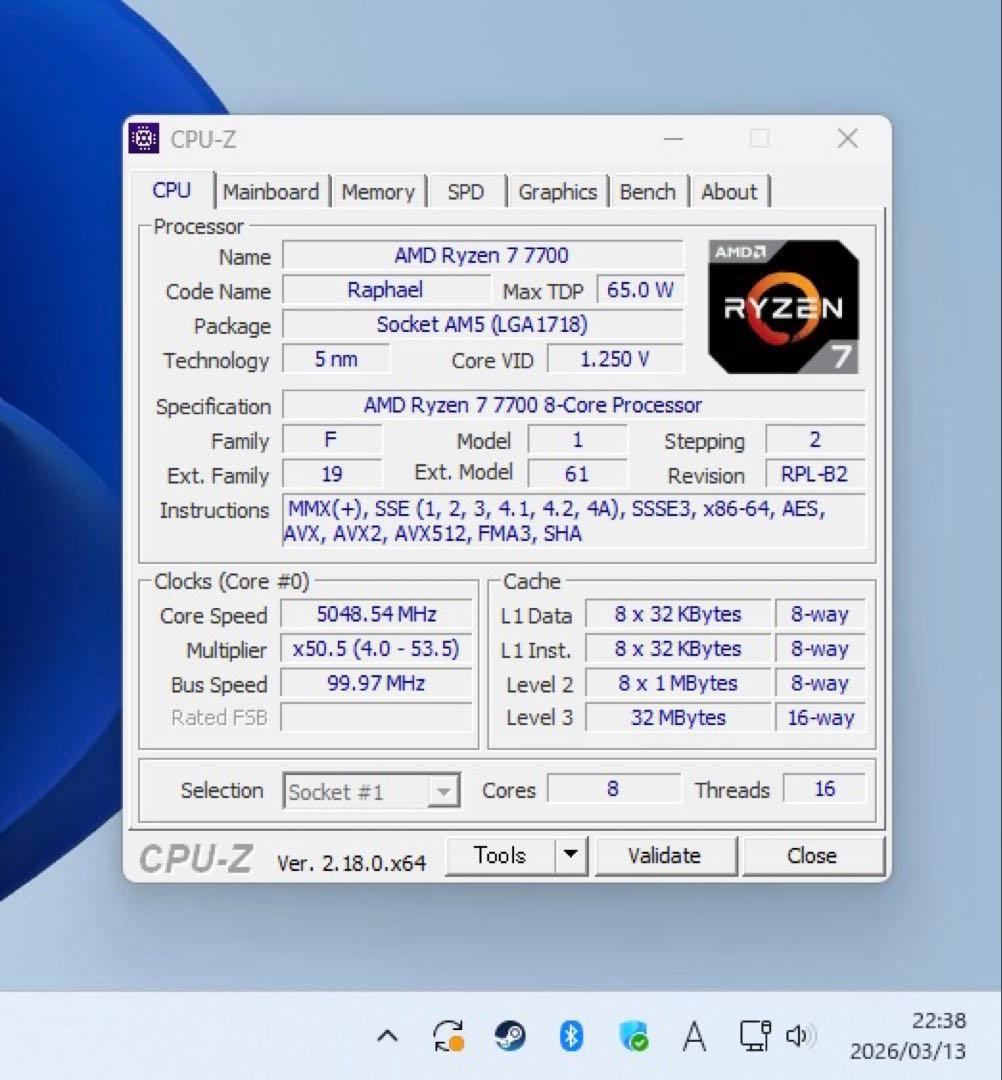Switch to the SPD tab
The image size is (1002, 1080).
pyautogui.click(x=466, y=191)
